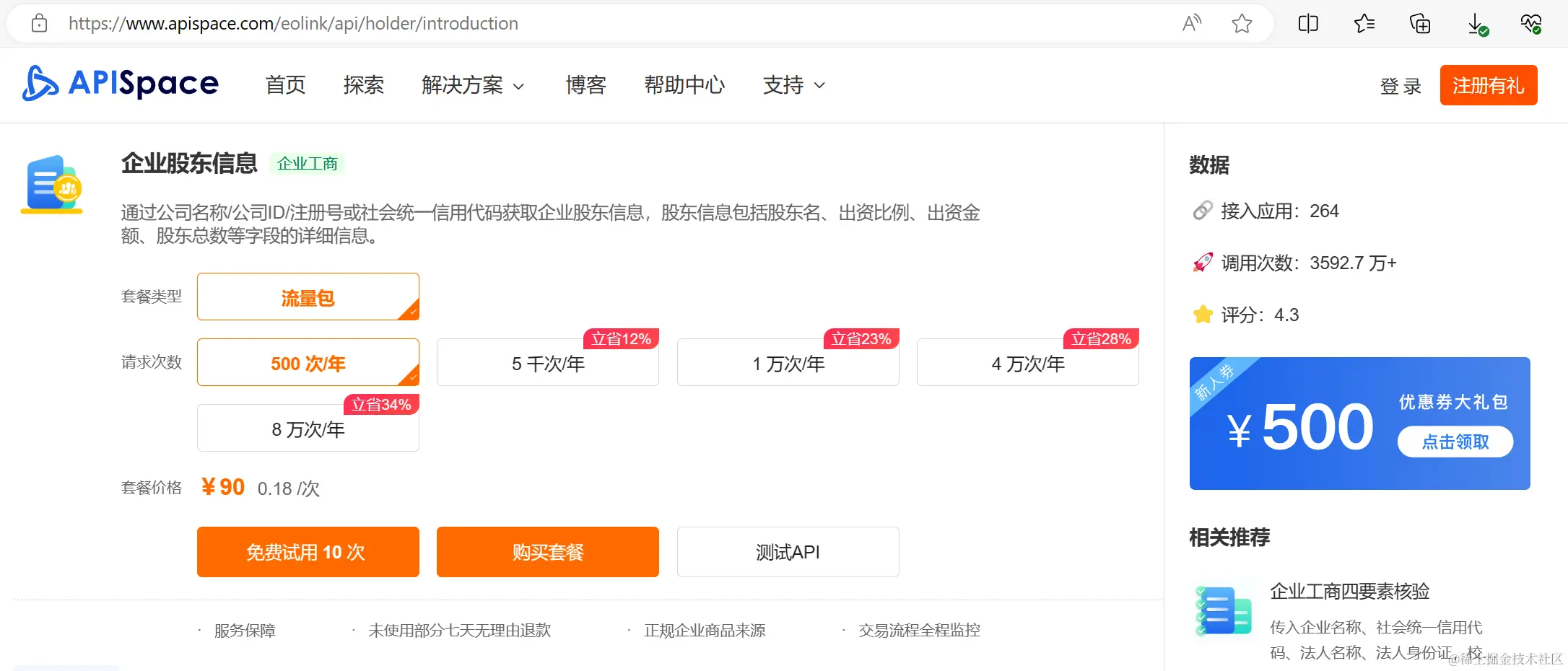The image size is (1568, 671).
Task: Click the 企业股东信息 page title
Action: coord(189,163)
